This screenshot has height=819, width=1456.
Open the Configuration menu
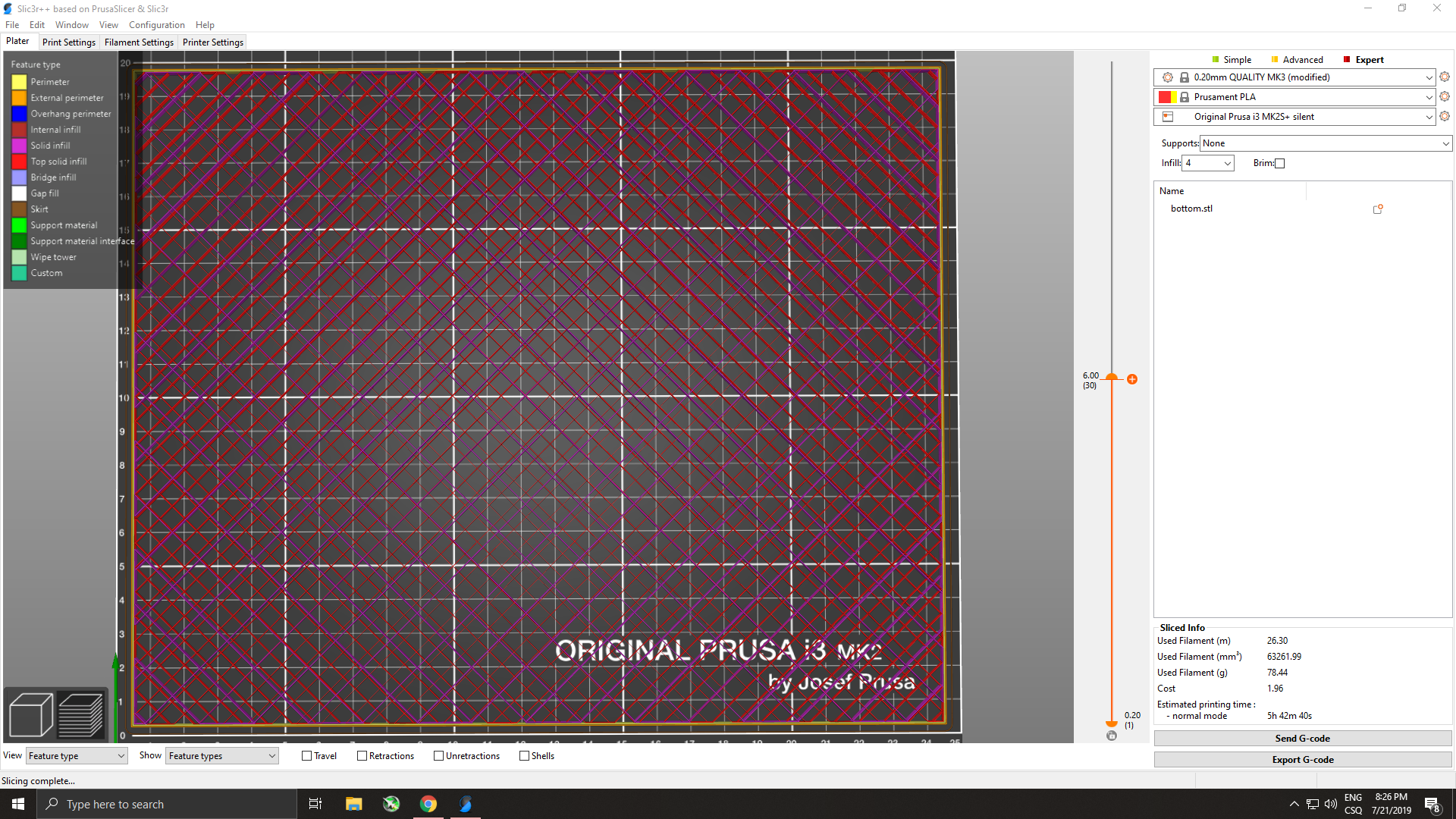click(157, 25)
